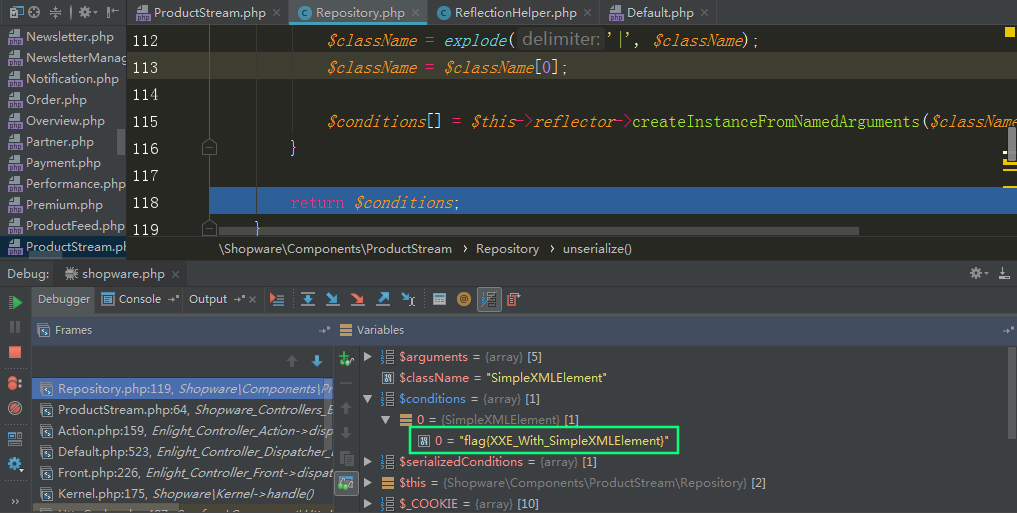Open the Console debugger tab

coord(139,299)
